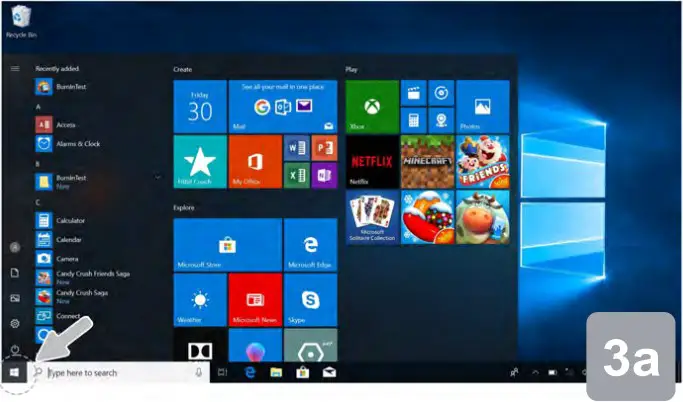Open the Microsoft Edge tile
Image resolution: width=683 pixels, height=402 pixels.
click(310, 245)
